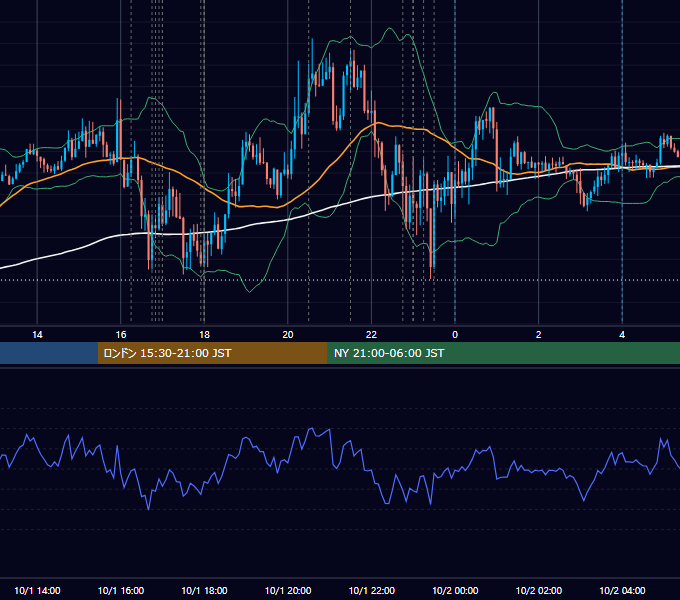Click the 22 hour axis label
The width and height of the screenshot is (680, 600).
coord(371,335)
